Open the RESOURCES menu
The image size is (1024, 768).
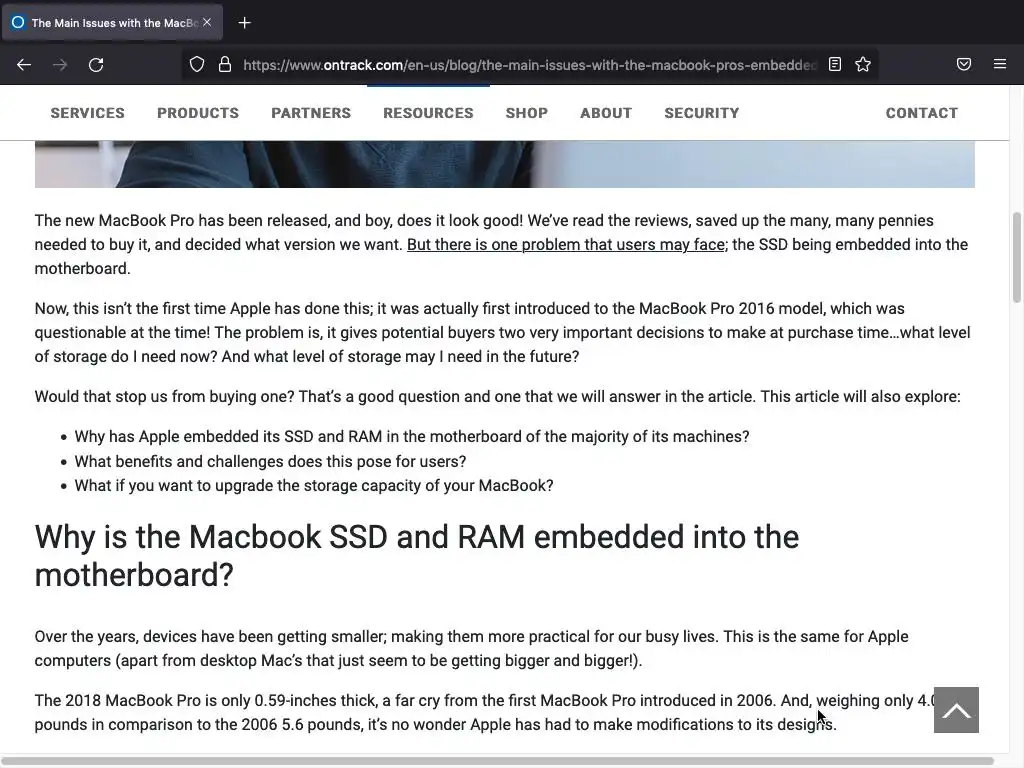pos(428,113)
